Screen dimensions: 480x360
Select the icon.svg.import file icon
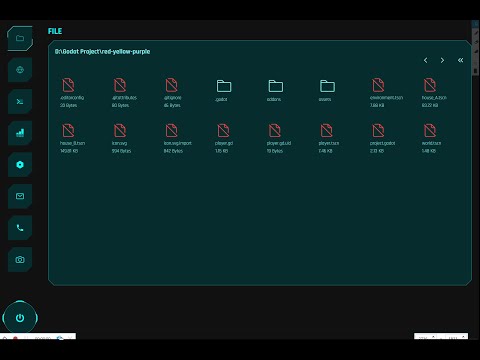(x=172, y=130)
